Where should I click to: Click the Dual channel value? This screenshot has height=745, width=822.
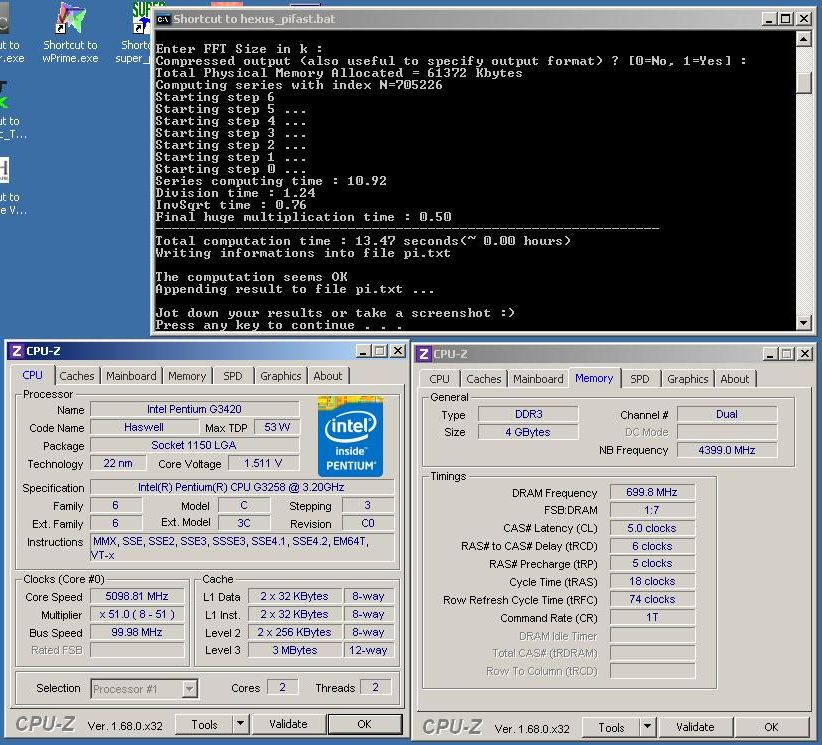(x=727, y=414)
